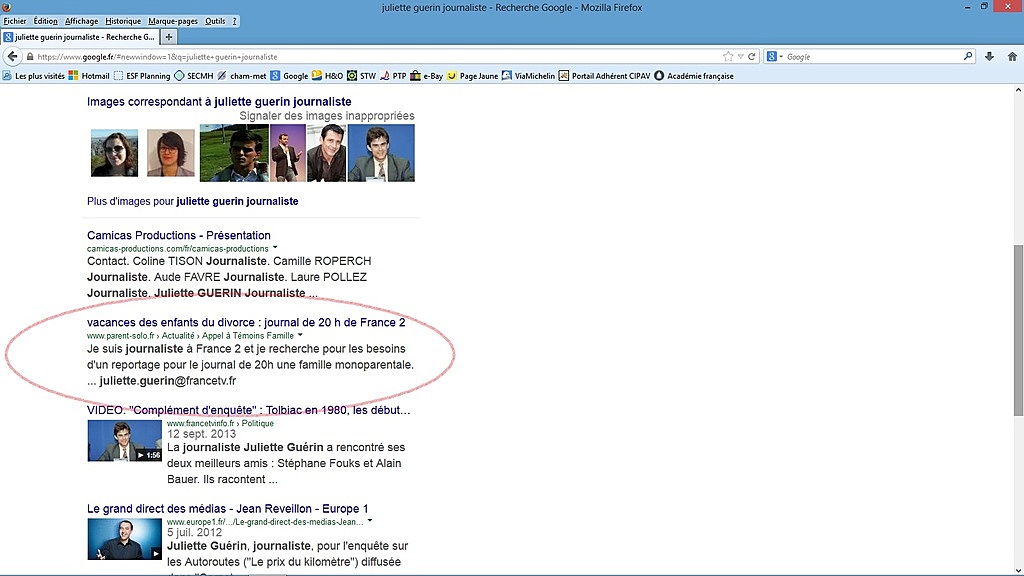This screenshot has height=576, width=1024.
Task: Open the H&O bookmark
Action: 327,76
